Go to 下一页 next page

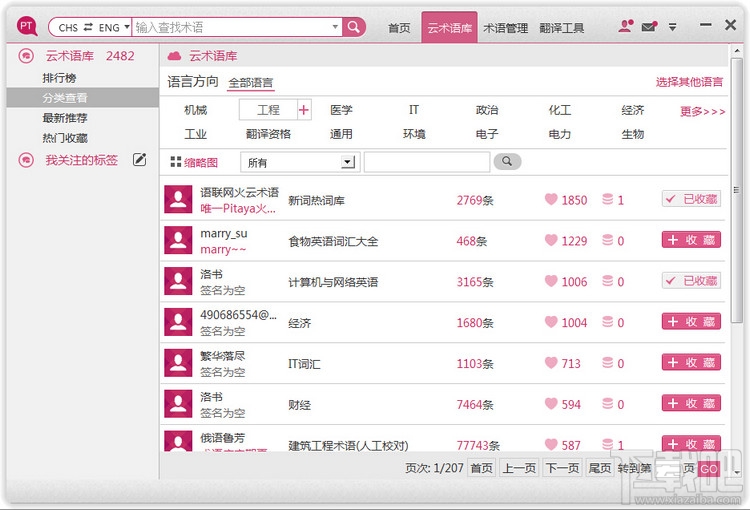tap(562, 468)
